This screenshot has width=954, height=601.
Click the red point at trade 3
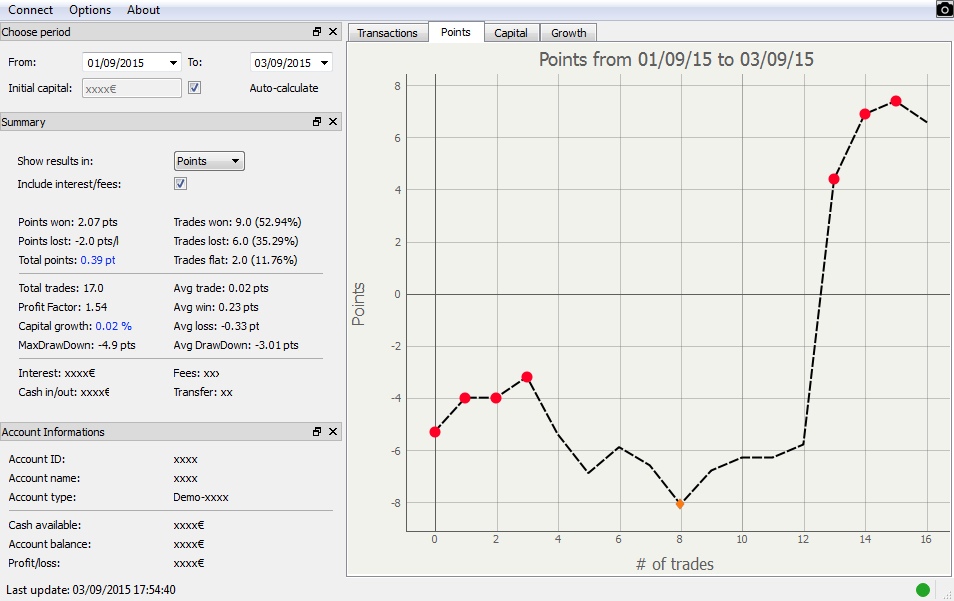pos(527,377)
